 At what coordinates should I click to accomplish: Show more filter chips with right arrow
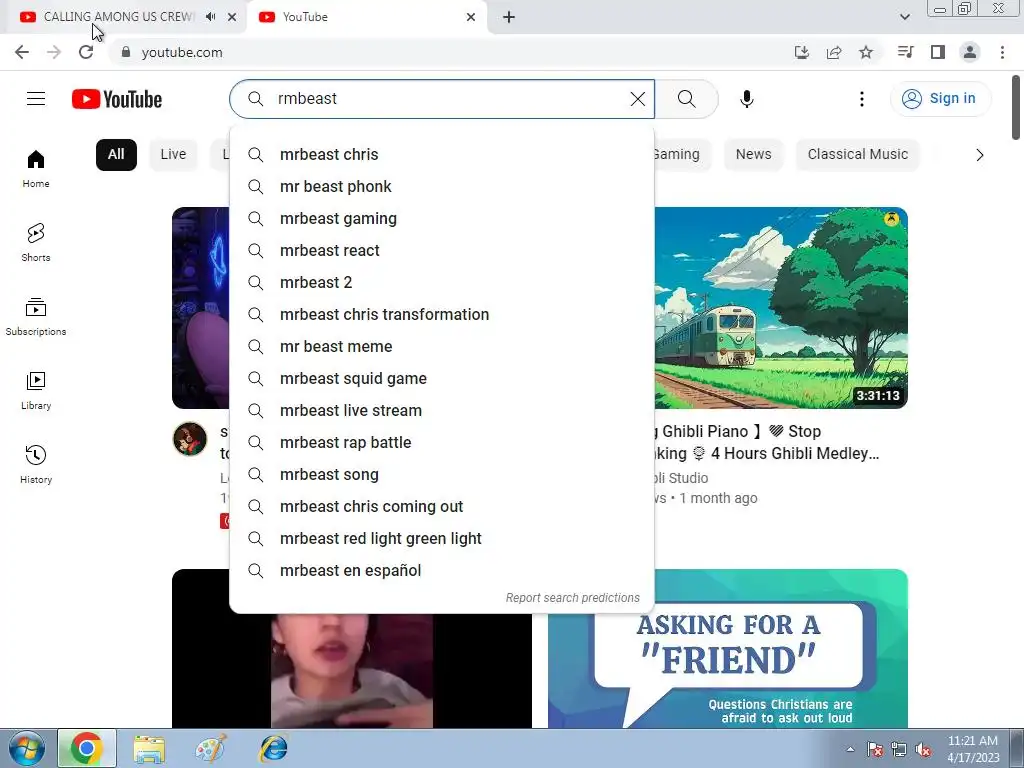(x=980, y=155)
